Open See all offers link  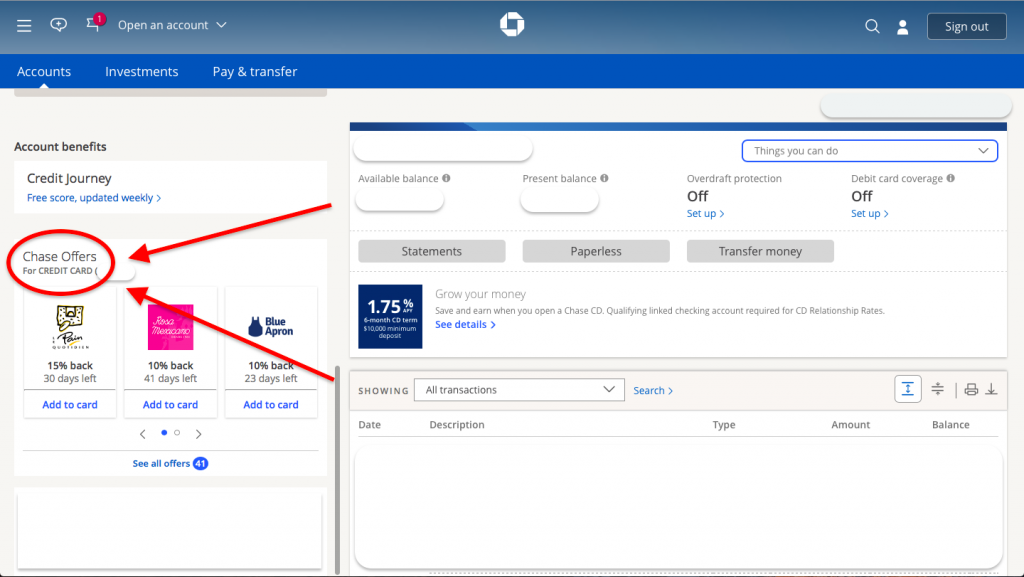coord(170,463)
